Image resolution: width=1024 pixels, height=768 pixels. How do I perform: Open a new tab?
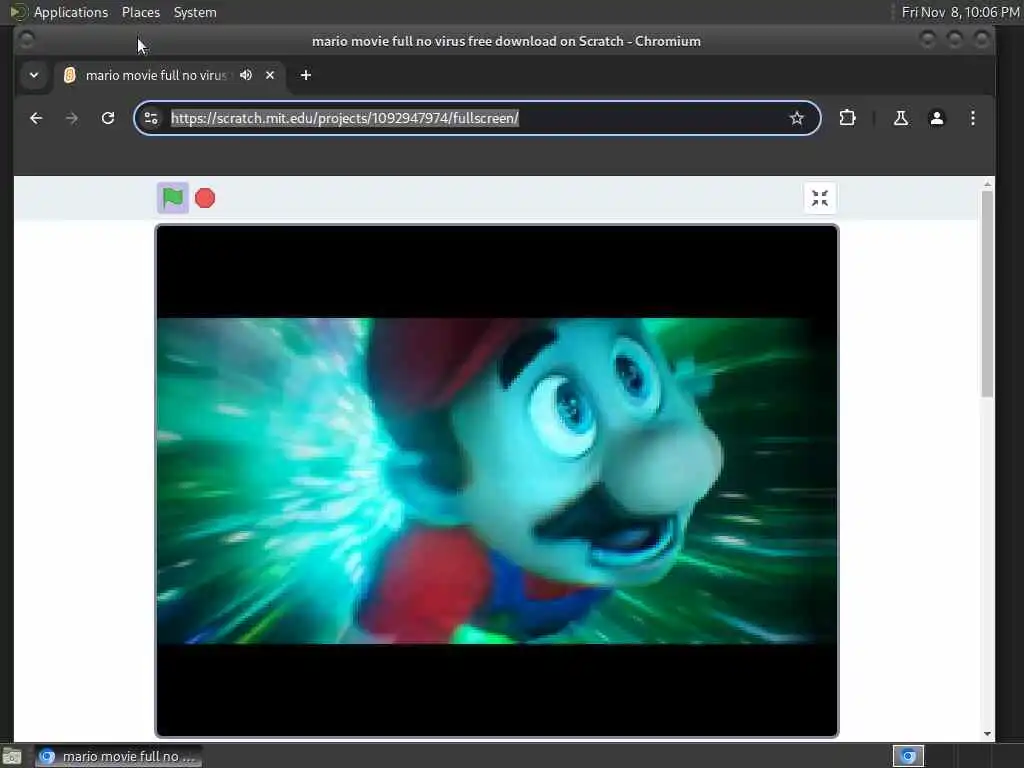point(306,75)
